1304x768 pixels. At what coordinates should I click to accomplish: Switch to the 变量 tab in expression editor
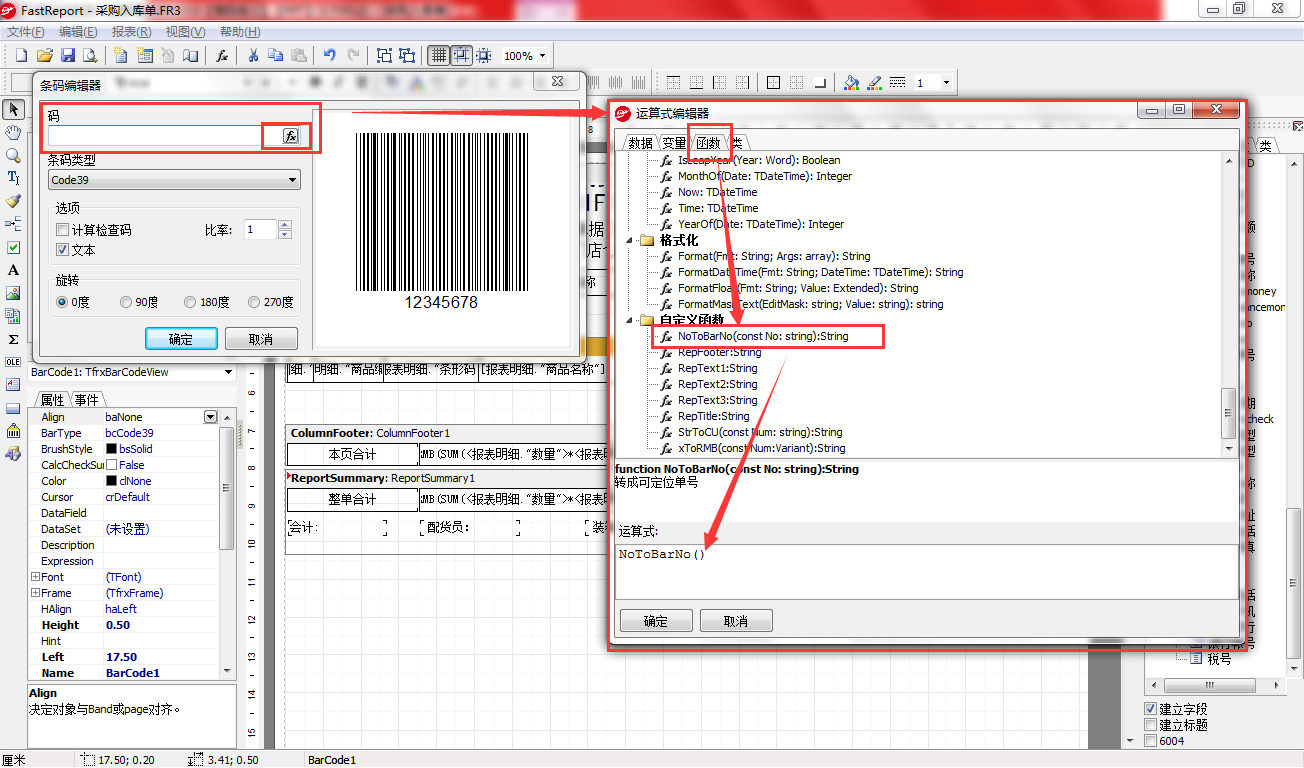pos(674,144)
